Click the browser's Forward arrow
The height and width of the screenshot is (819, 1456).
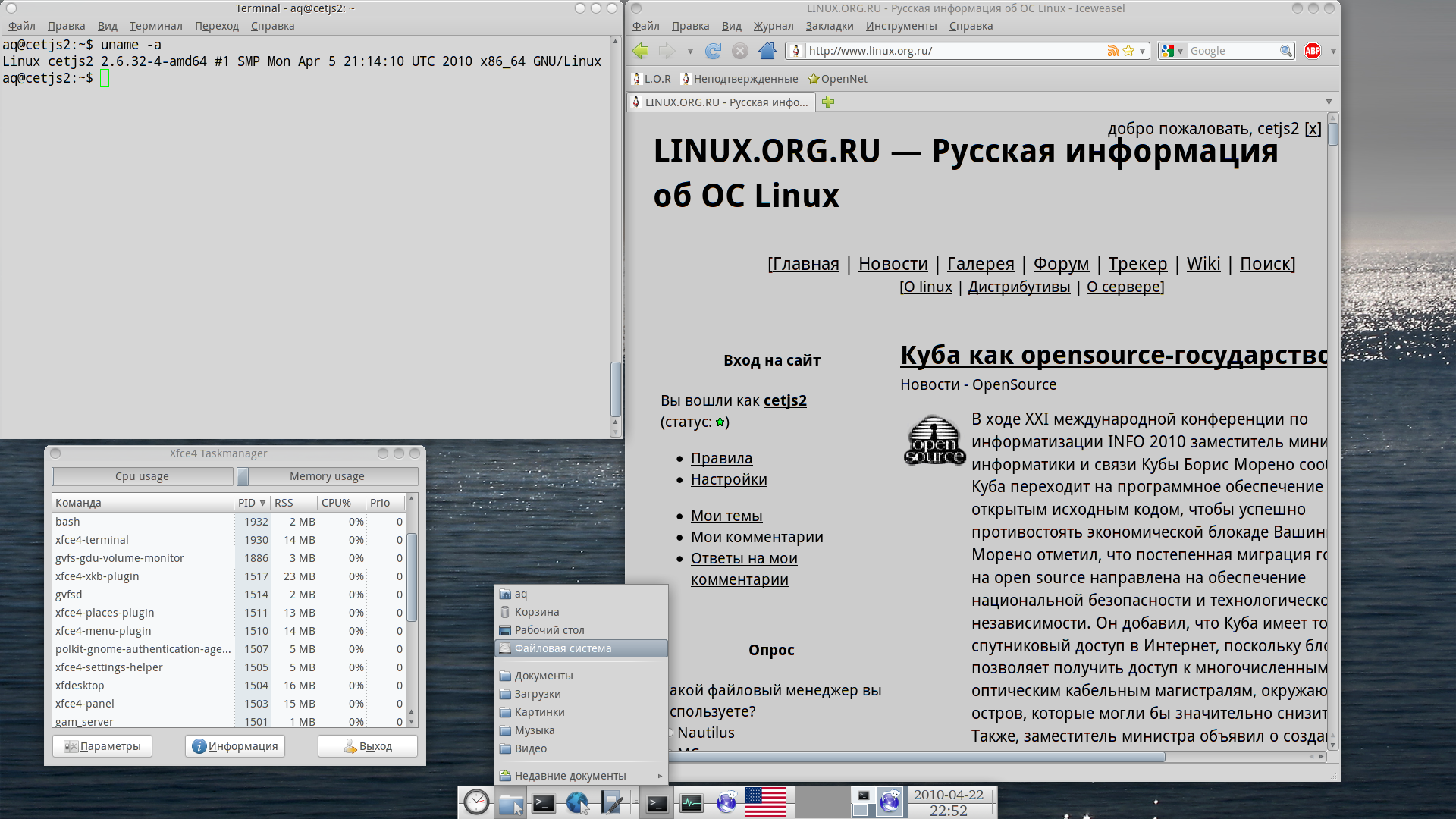(667, 51)
